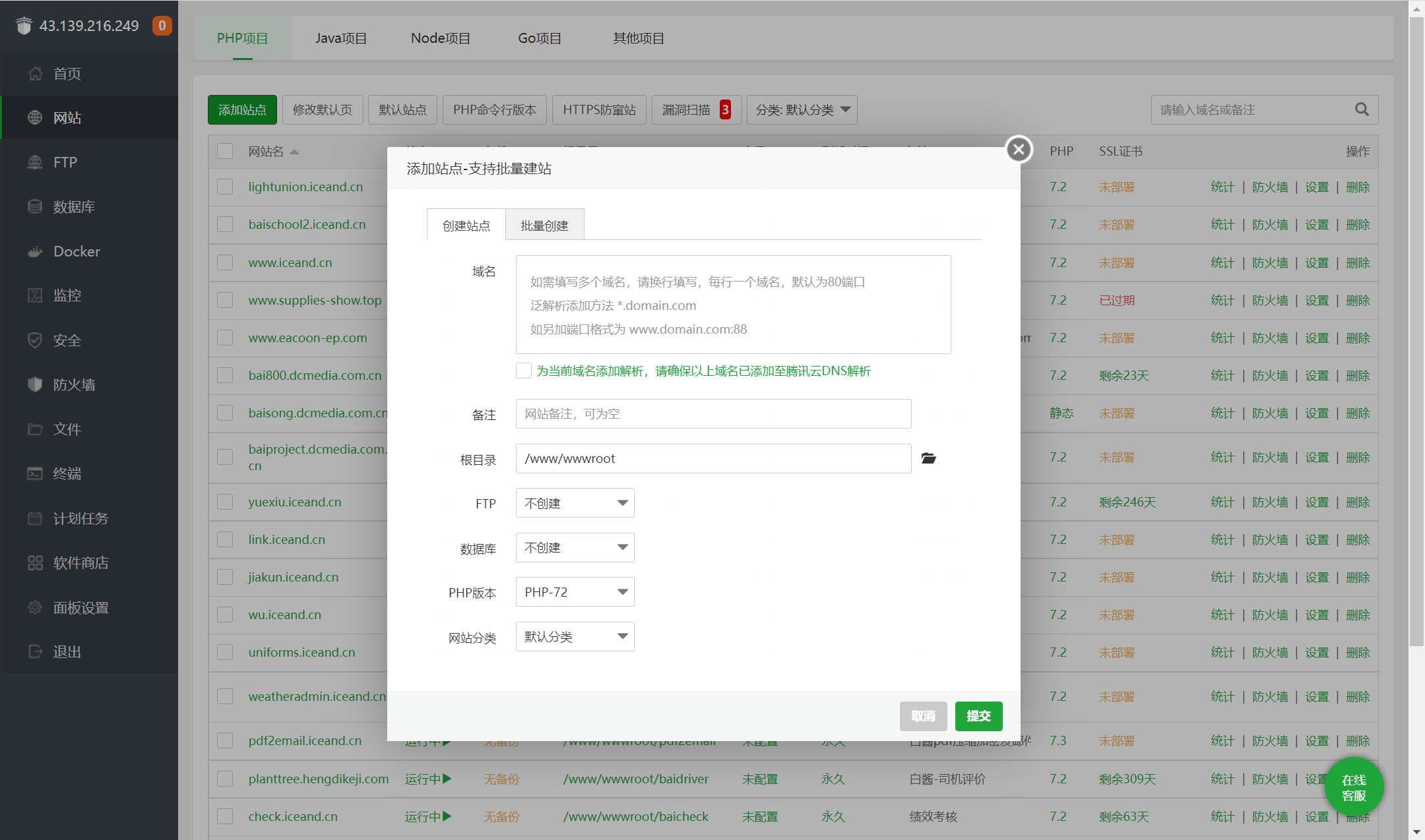Expand the FTP 不创建 dropdown
This screenshot has width=1425, height=840.
(x=575, y=503)
